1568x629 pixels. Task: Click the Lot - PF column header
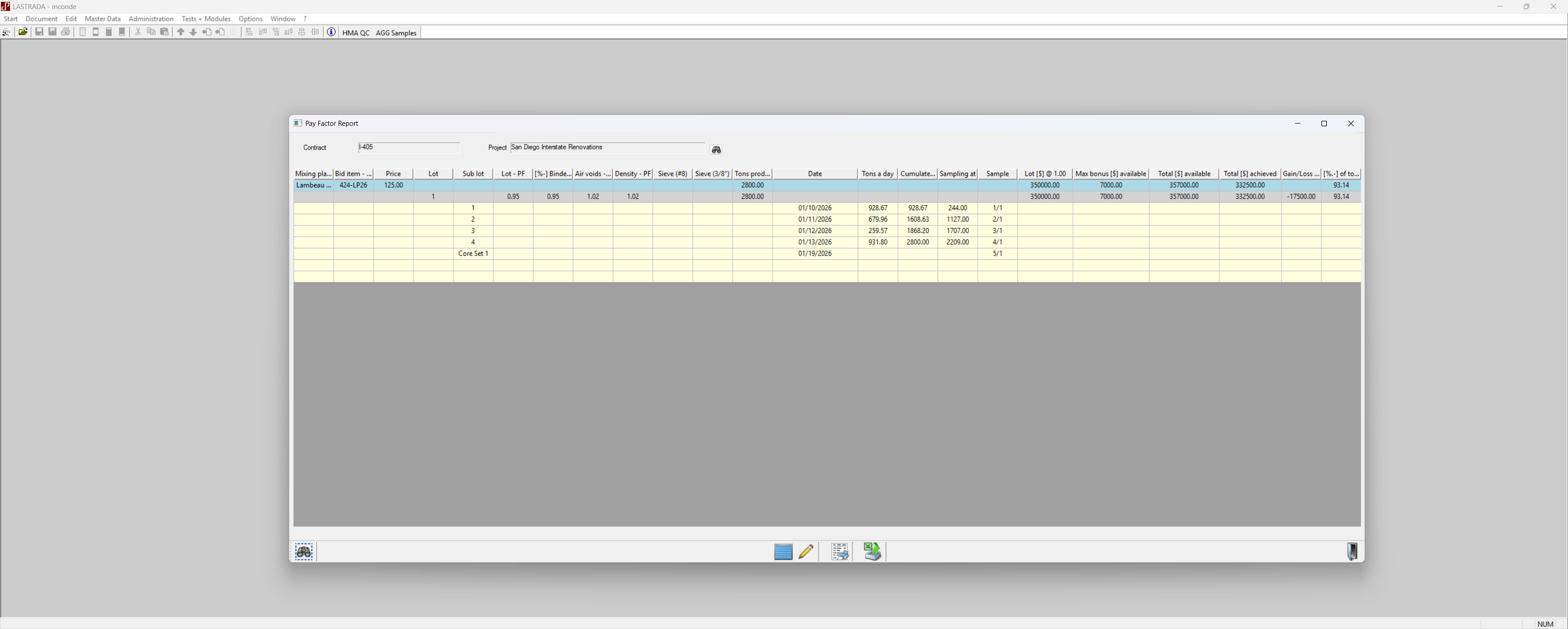click(512, 174)
